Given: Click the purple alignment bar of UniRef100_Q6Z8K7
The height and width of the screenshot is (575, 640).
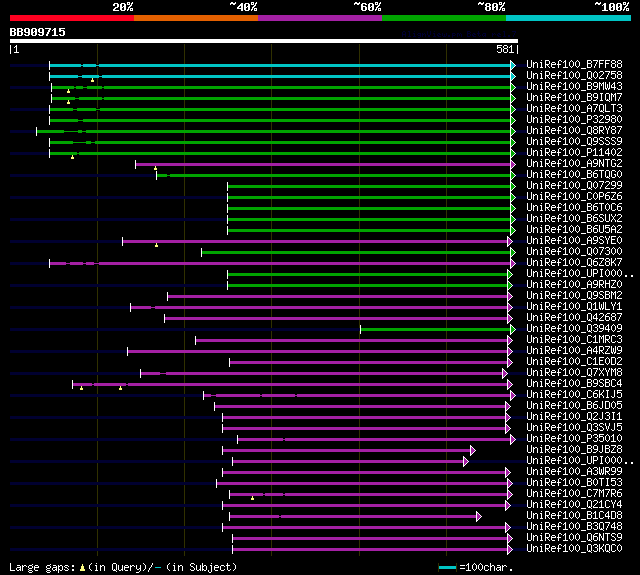Looking at the screenshot, I should (280, 264).
